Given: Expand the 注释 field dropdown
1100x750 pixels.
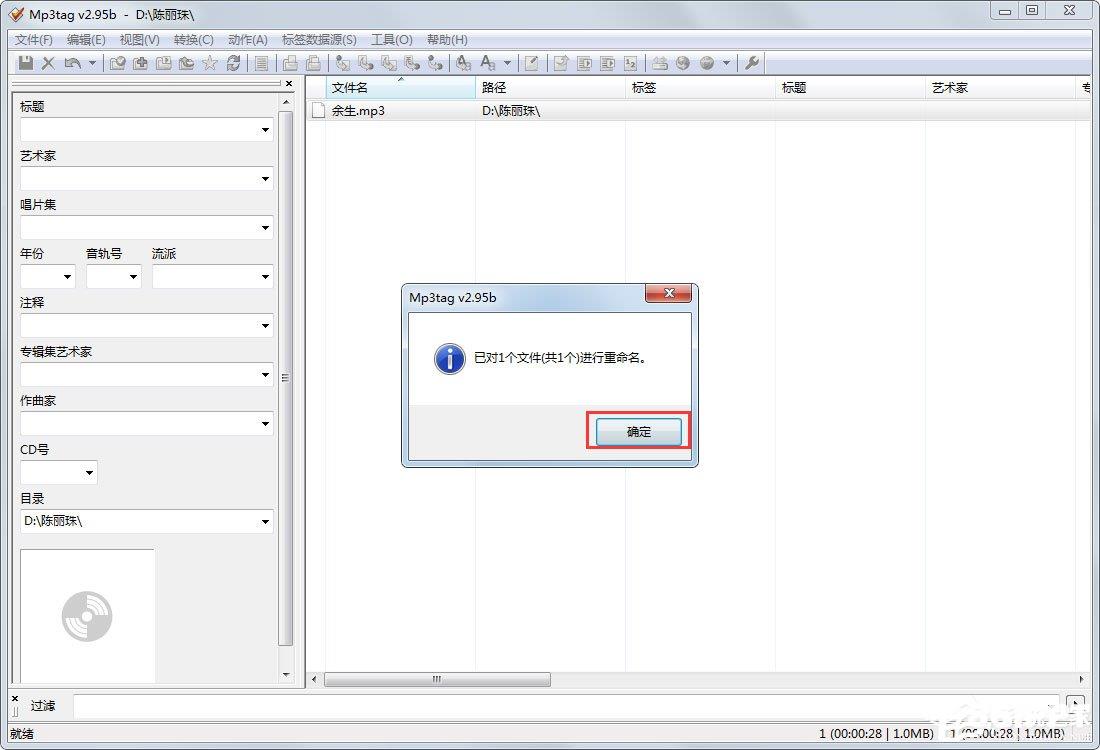Looking at the screenshot, I should (265, 326).
